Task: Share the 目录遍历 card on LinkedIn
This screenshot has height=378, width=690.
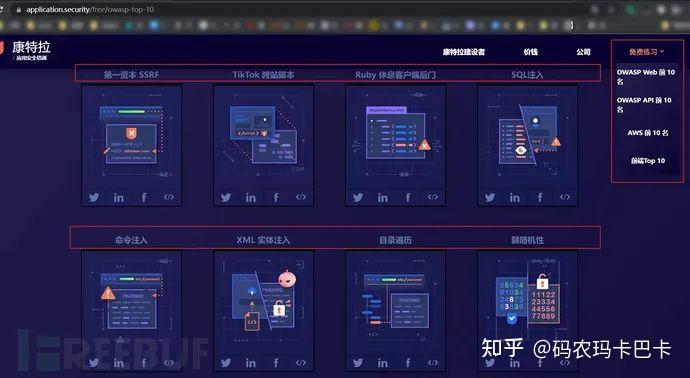Action: pos(383,363)
